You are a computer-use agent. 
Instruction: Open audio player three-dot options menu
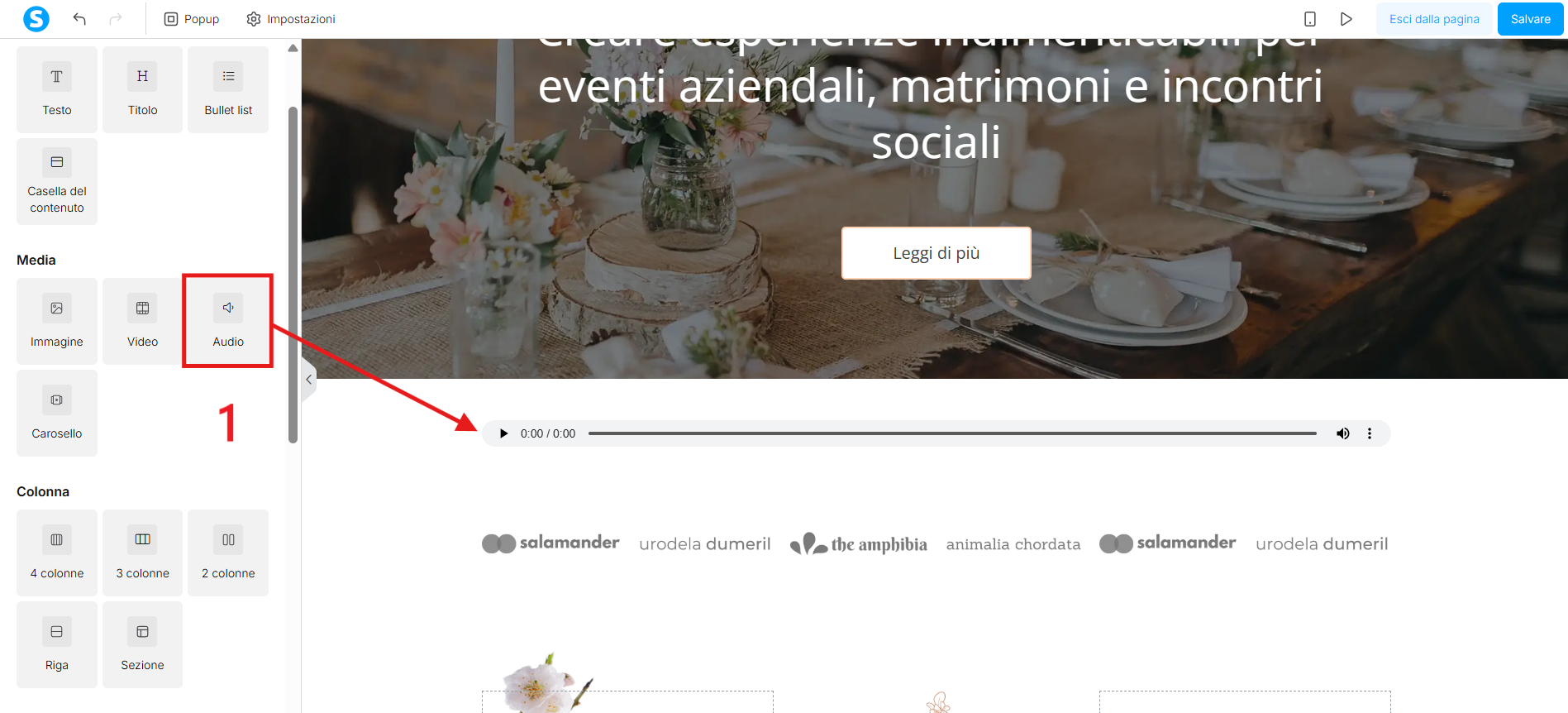pos(1370,433)
